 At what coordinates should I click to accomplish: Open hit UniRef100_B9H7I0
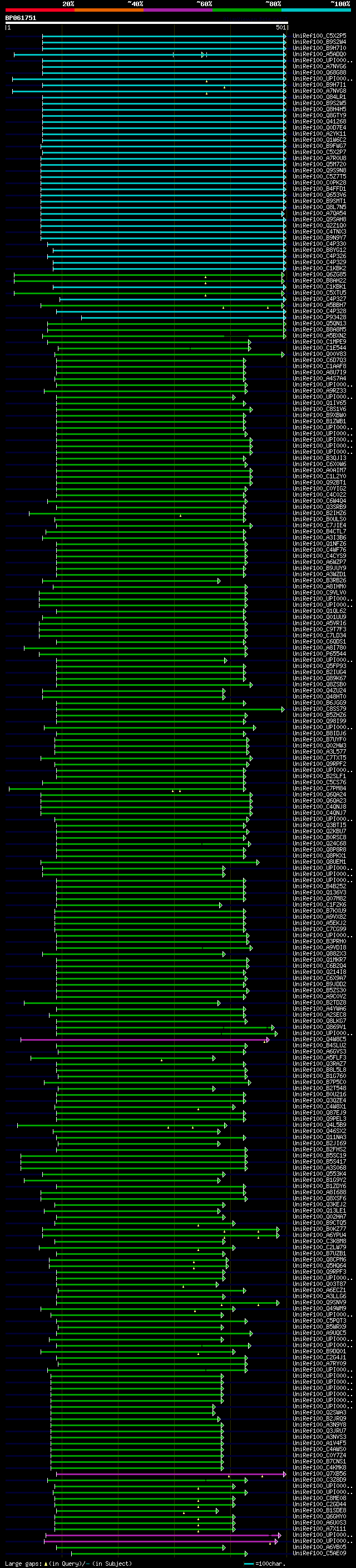point(319,48)
